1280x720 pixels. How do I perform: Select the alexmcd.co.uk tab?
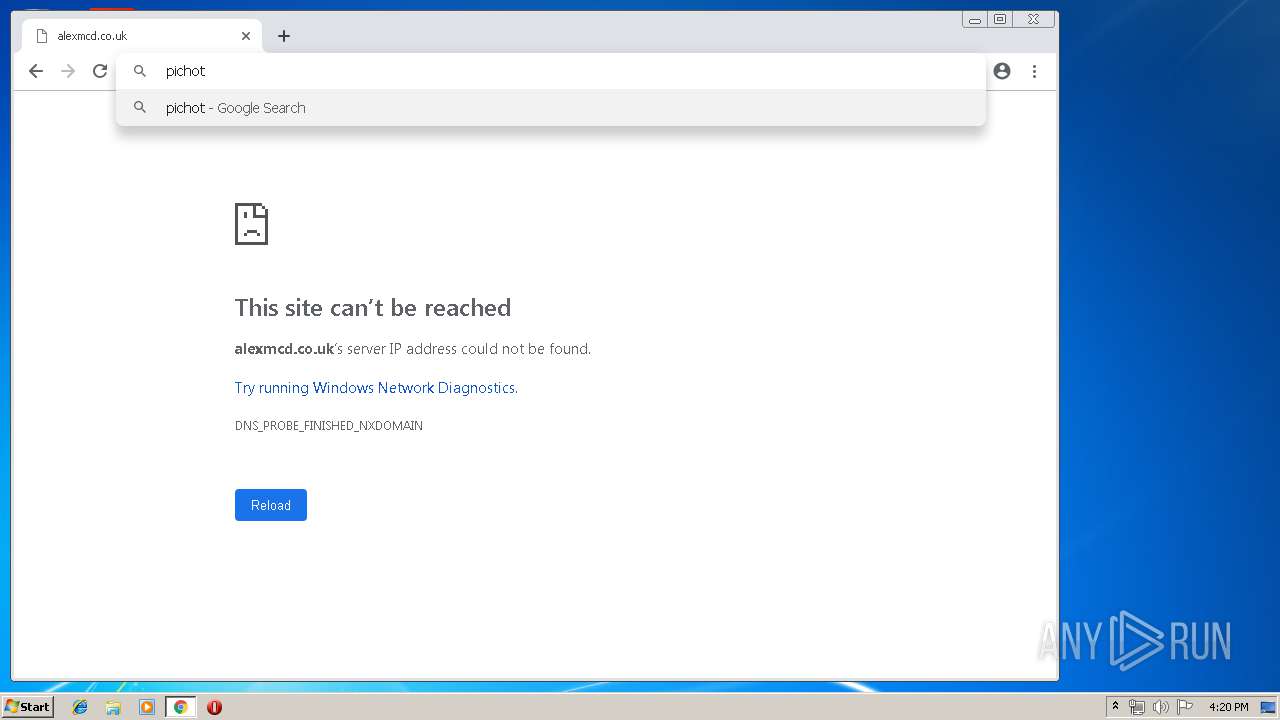142,36
